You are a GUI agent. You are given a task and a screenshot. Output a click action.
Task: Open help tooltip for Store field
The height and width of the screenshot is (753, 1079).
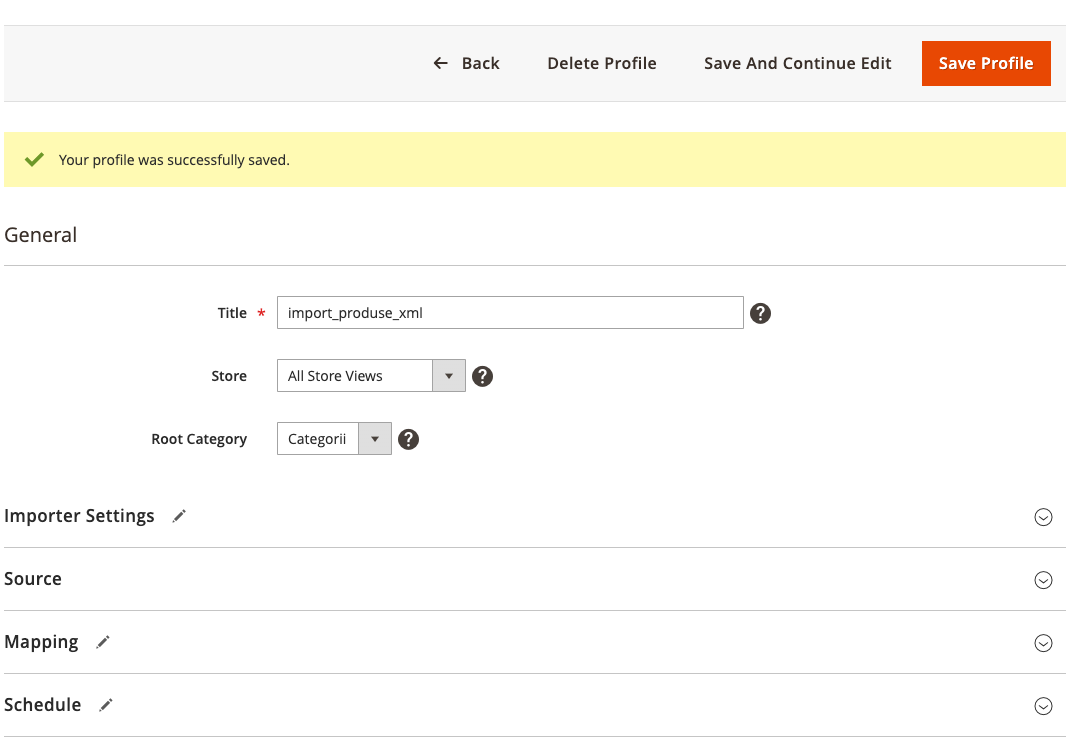click(482, 376)
